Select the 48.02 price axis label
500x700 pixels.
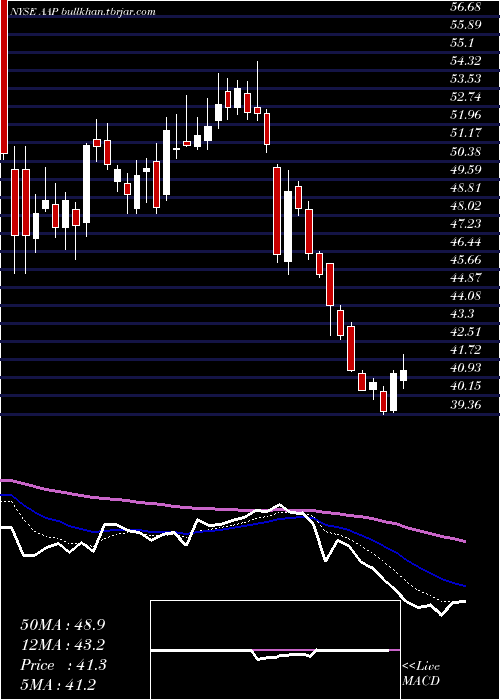pos(465,206)
